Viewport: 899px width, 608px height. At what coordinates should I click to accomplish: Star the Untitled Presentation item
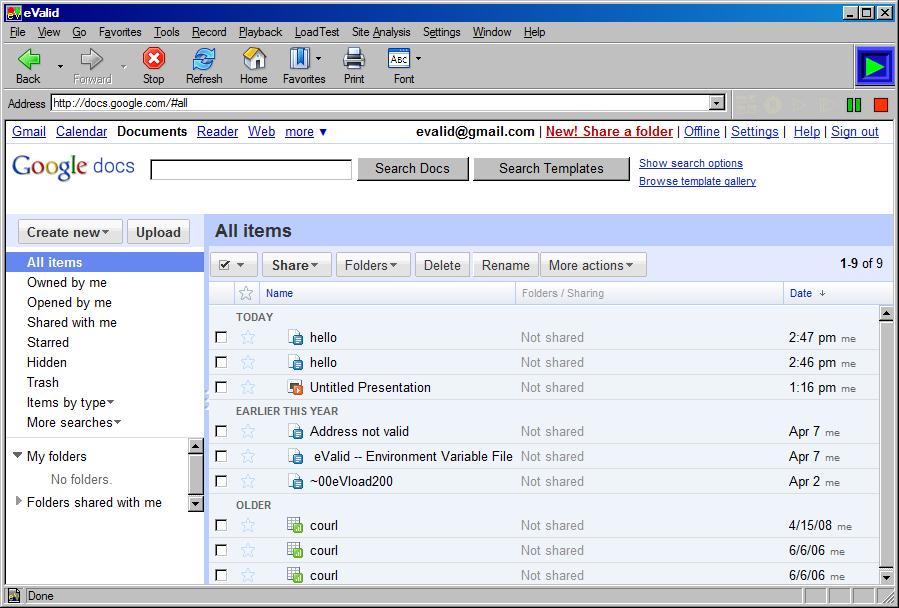pos(248,387)
